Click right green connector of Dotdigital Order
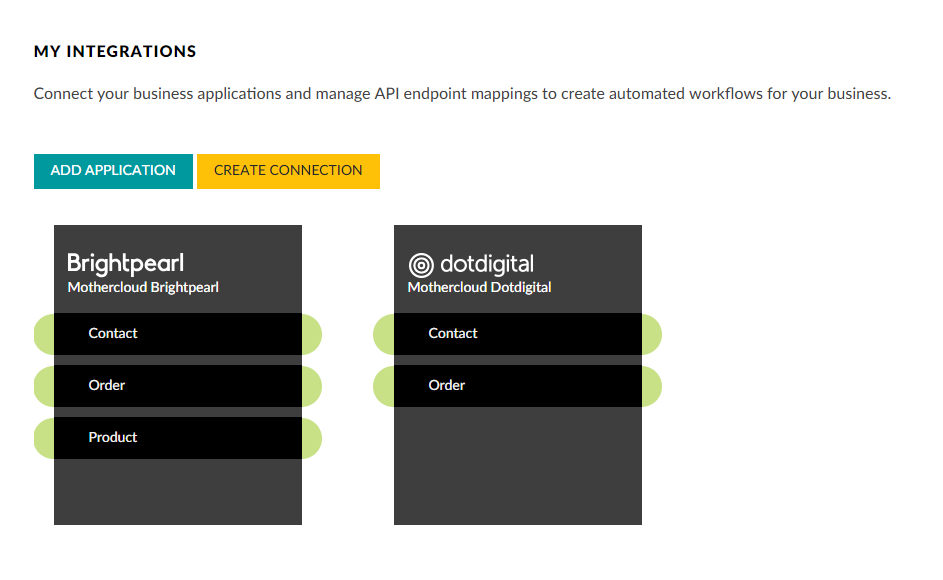This screenshot has width=943, height=580. coord(651,386)
